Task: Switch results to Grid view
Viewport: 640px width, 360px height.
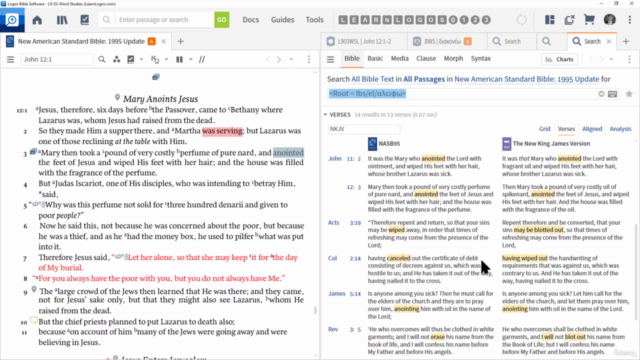Action: coord(544,129)
